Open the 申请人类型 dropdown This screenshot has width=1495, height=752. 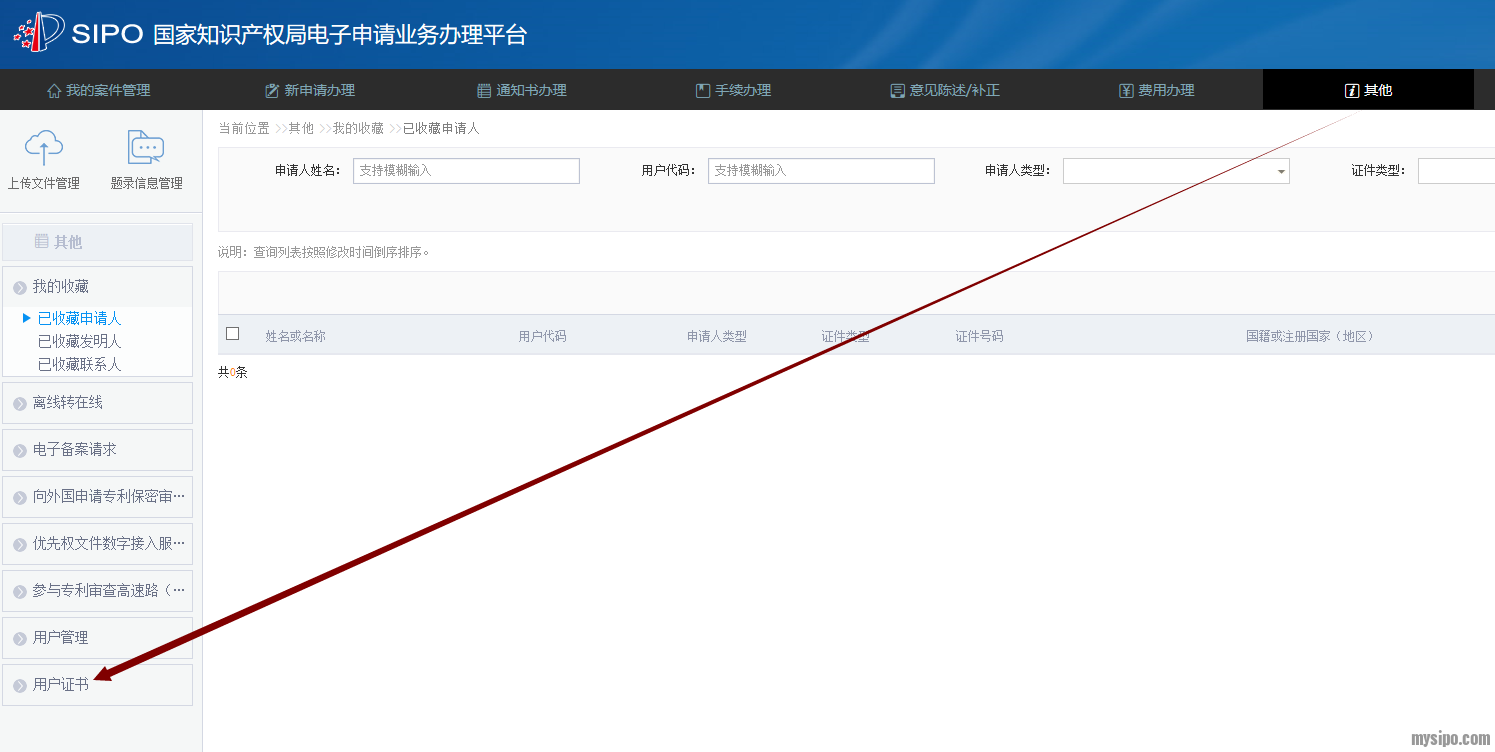point(1176,171)
